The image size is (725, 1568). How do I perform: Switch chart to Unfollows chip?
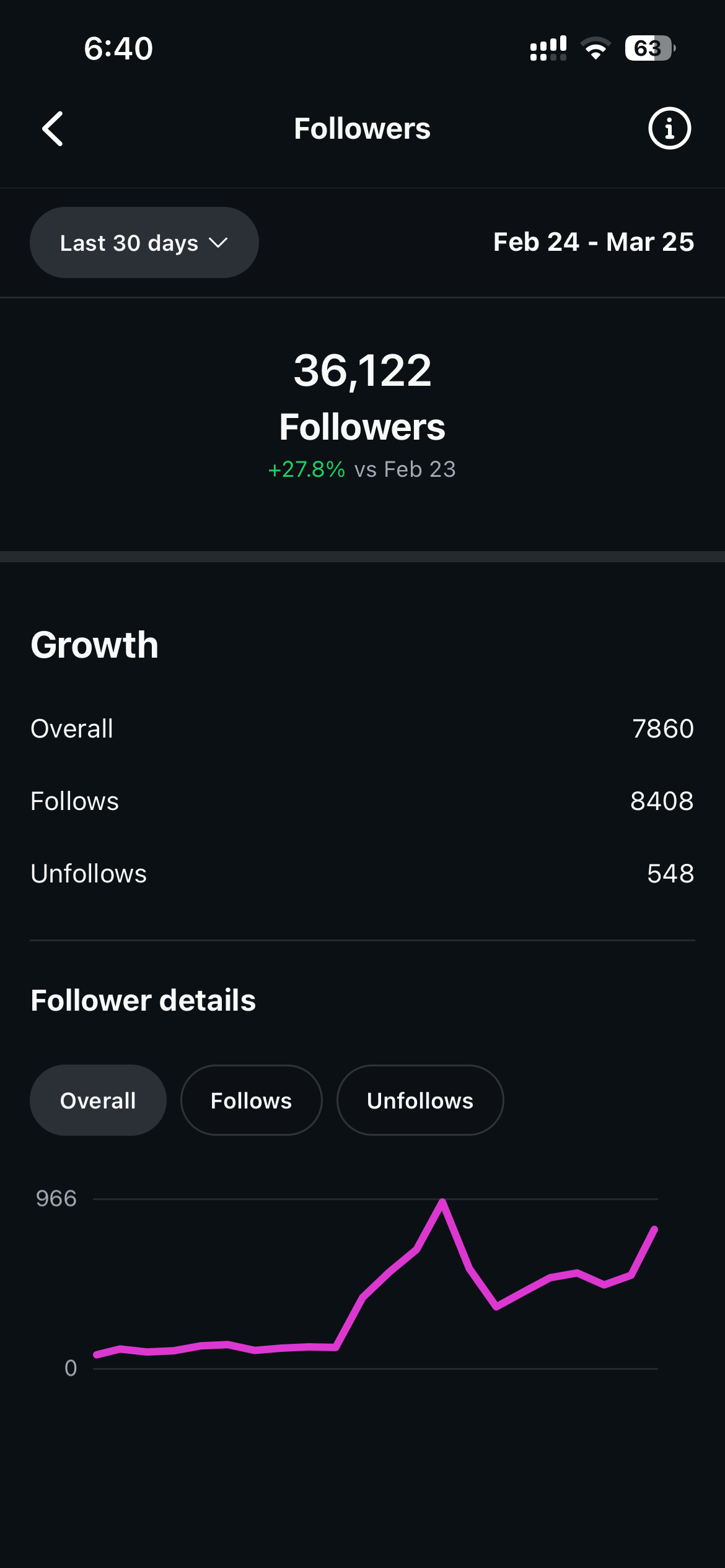tap(420, 1100)
